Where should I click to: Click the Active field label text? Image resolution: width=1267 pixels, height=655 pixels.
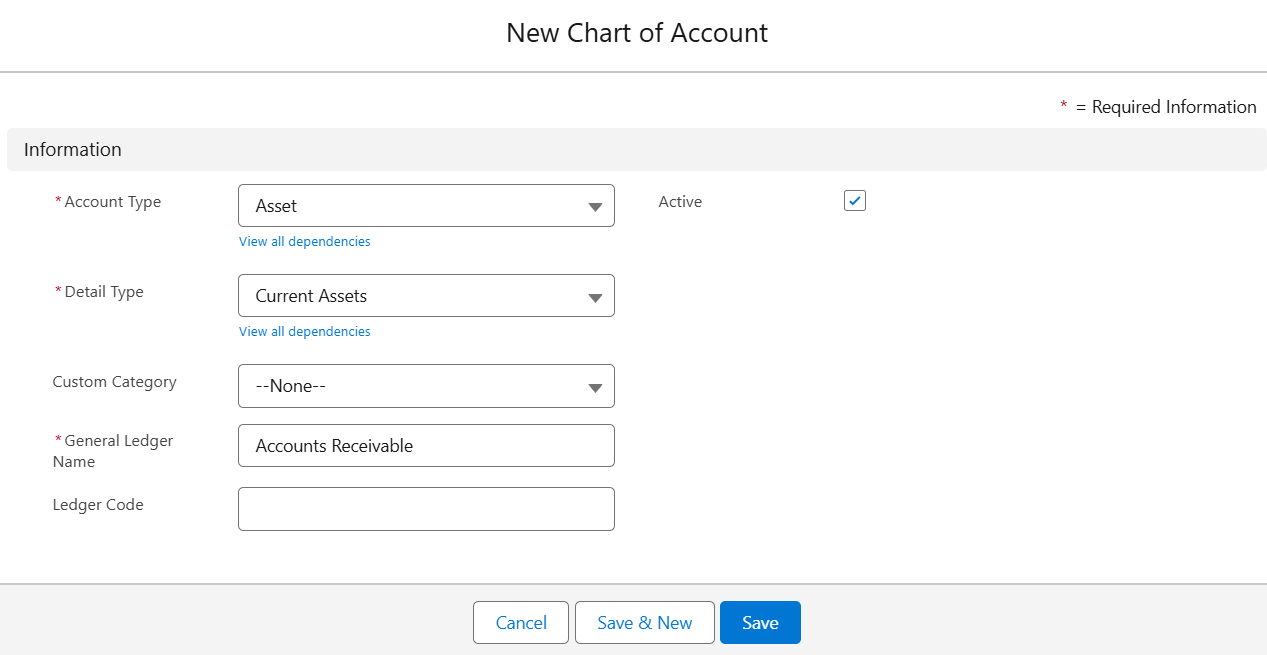[680, 202]
